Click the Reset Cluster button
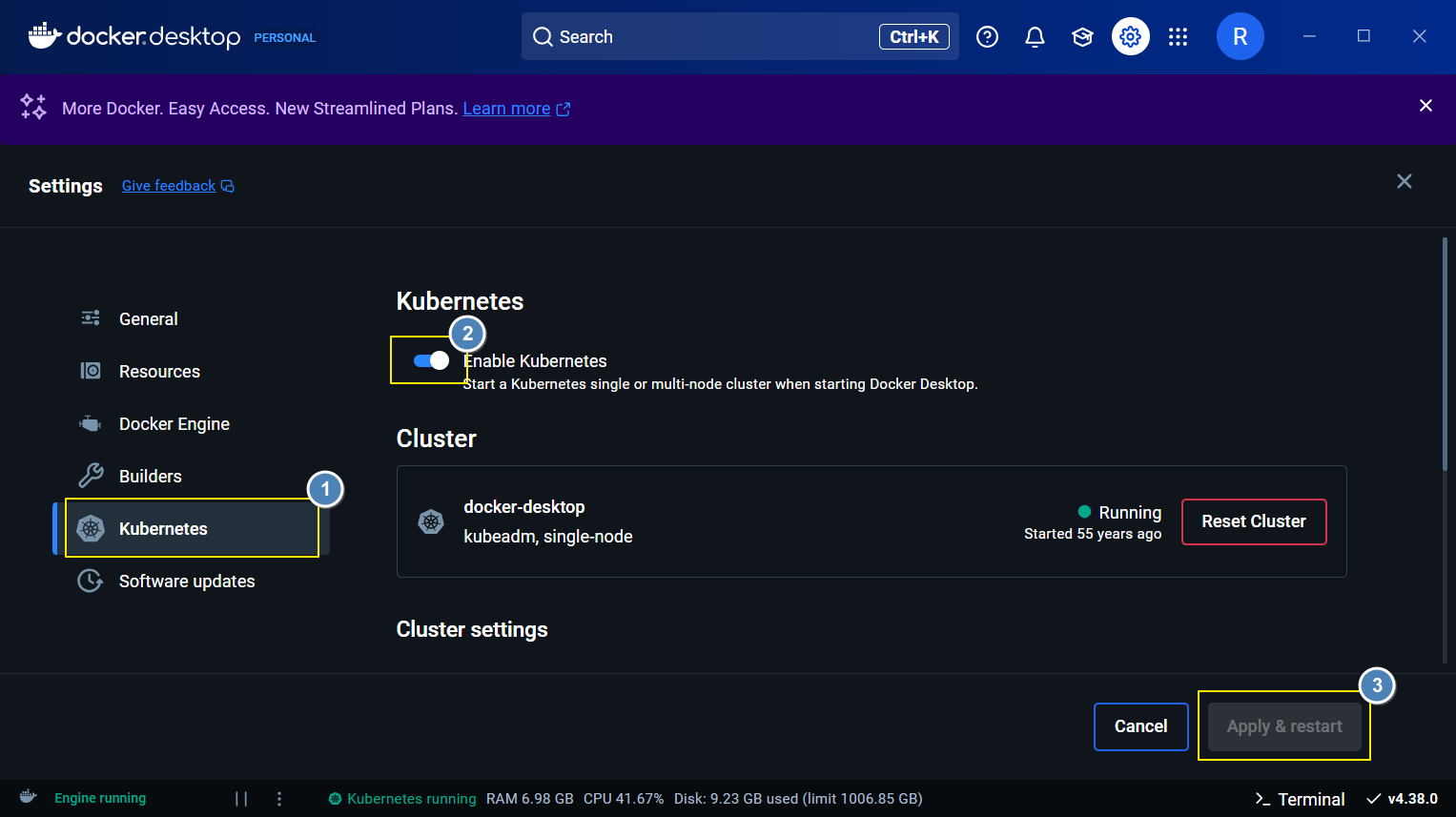 pyautogui.click(x=1254, y=521)
